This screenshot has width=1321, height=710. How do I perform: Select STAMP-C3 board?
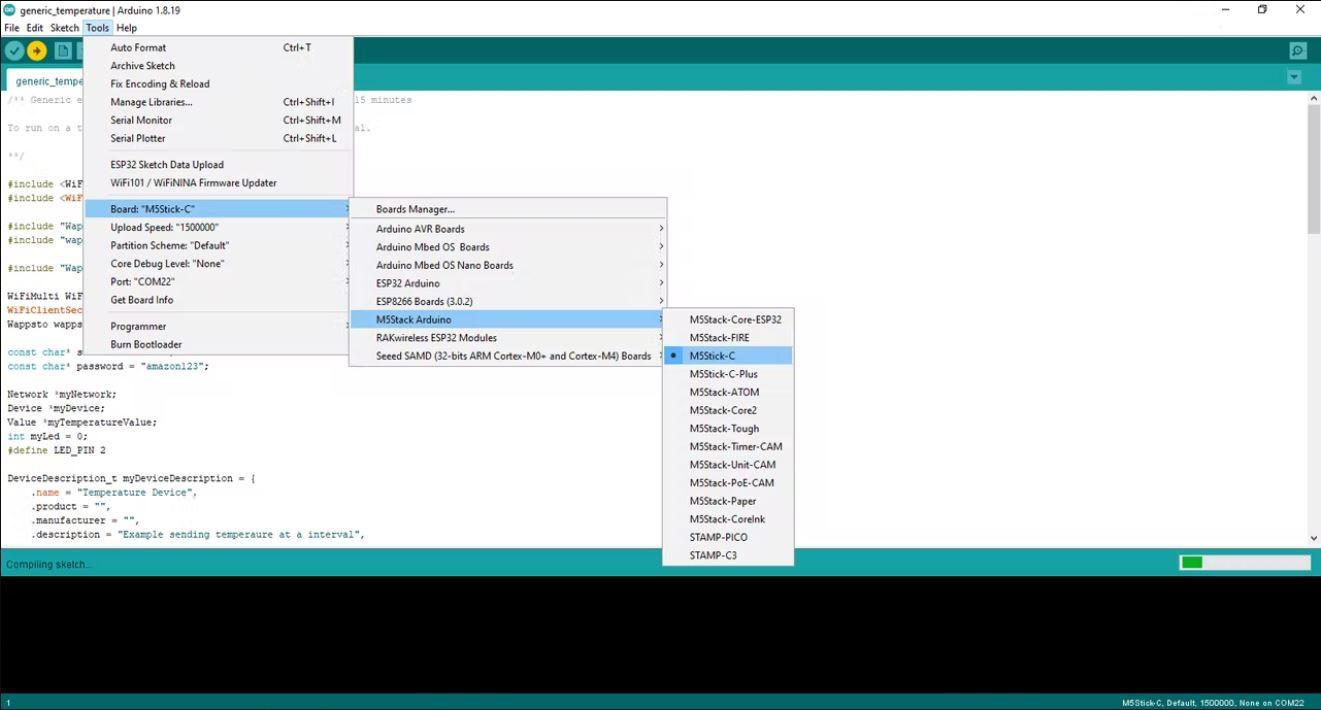tap(728, 555)
